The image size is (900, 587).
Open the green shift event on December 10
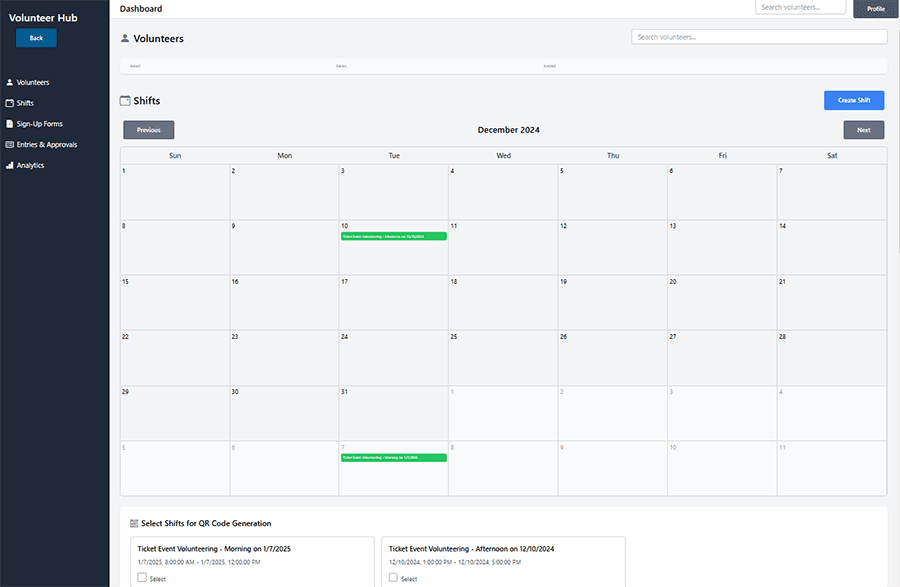point(394,236)
